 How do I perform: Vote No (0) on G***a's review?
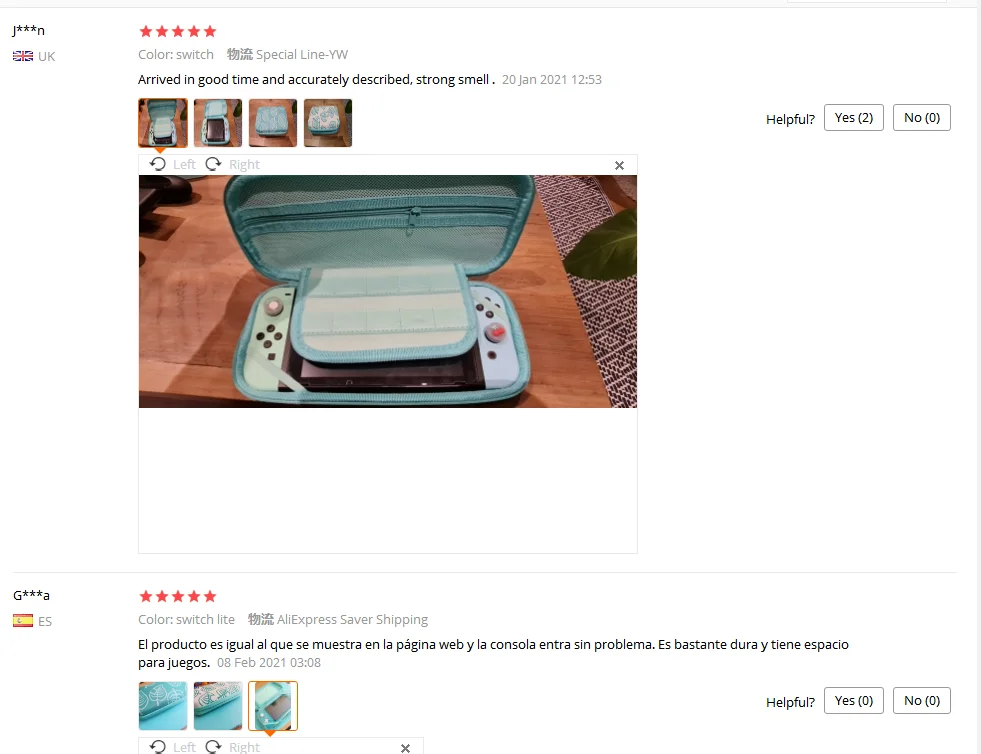click(x=922, y=701)
